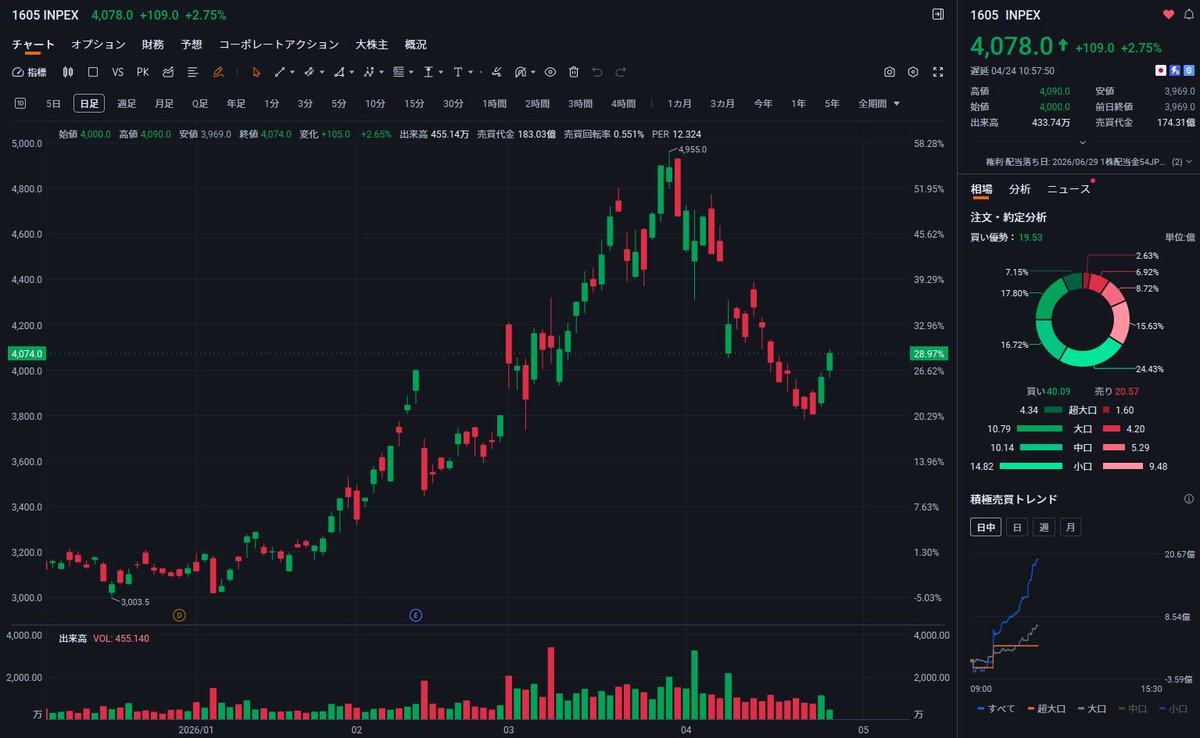The image size is (1200, 738).
Task: Switch to 概況 tab
Action: [415, 44]
